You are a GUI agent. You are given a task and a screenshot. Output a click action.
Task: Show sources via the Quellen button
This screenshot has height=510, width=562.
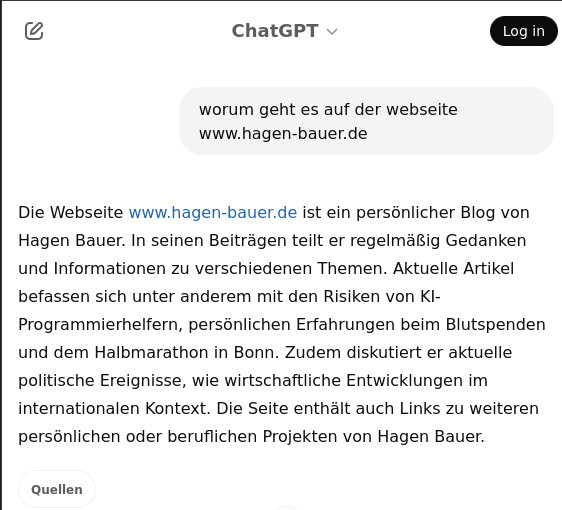point(57,490)
